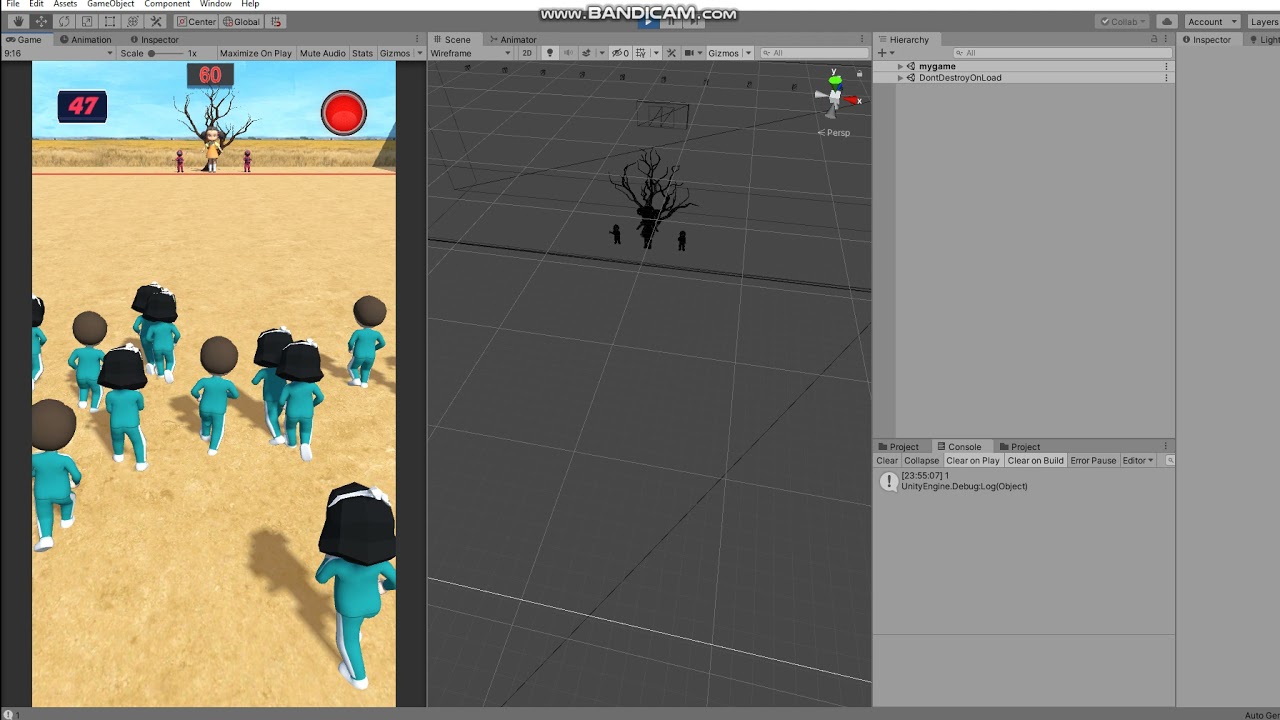Open the Account dropdown
This screenshot has width=1280, height=720.
tap(1212, 21)
